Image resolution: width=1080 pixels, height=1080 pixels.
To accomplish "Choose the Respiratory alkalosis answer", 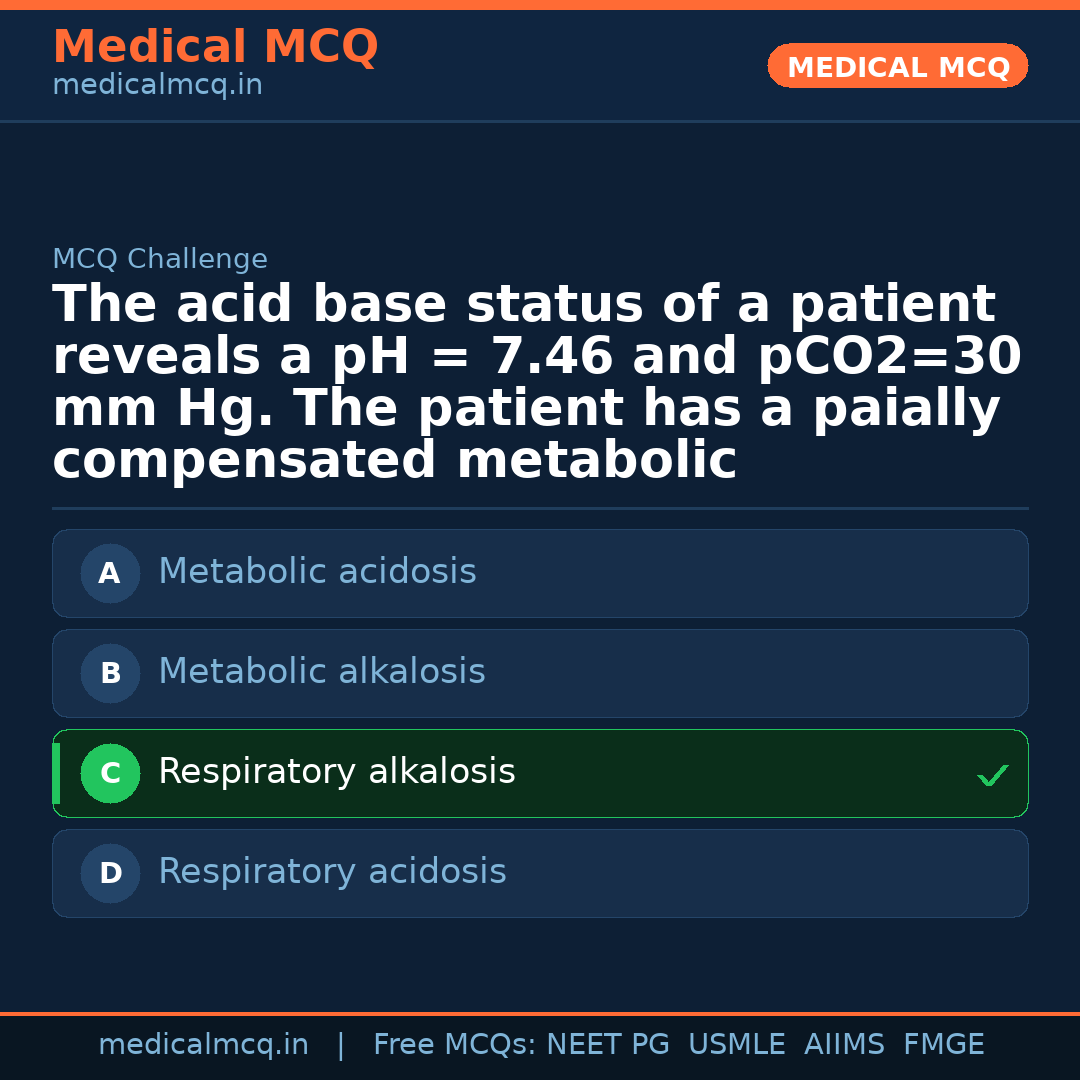I will pos(336,772).
